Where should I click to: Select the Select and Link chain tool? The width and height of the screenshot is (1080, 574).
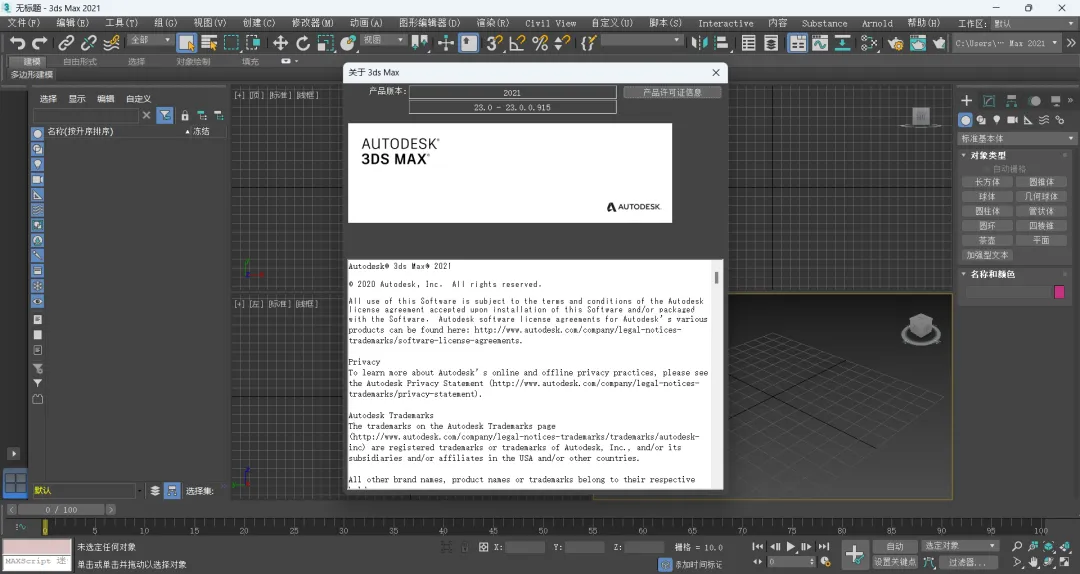tap(65, 43)
